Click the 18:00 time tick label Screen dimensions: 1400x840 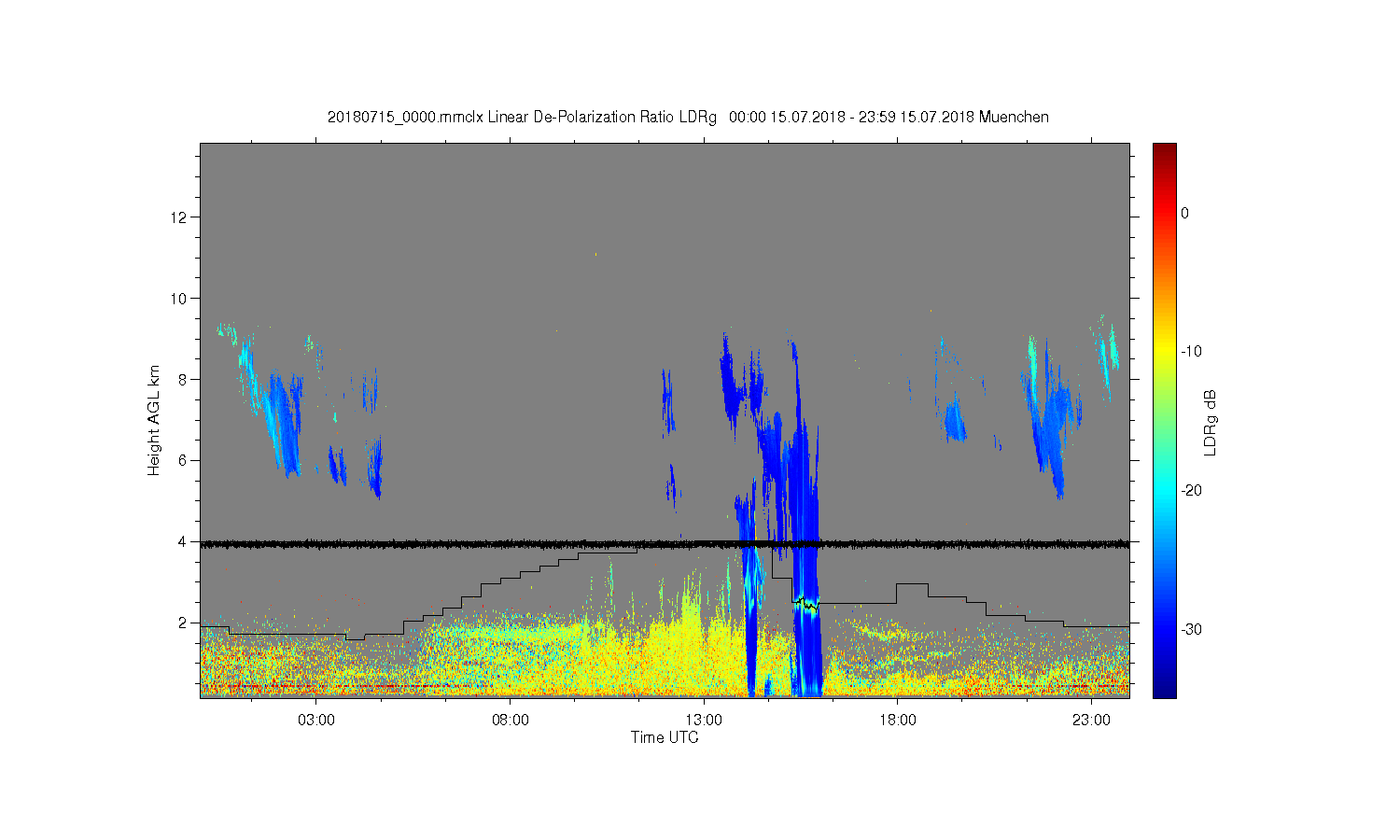(898, 721)
